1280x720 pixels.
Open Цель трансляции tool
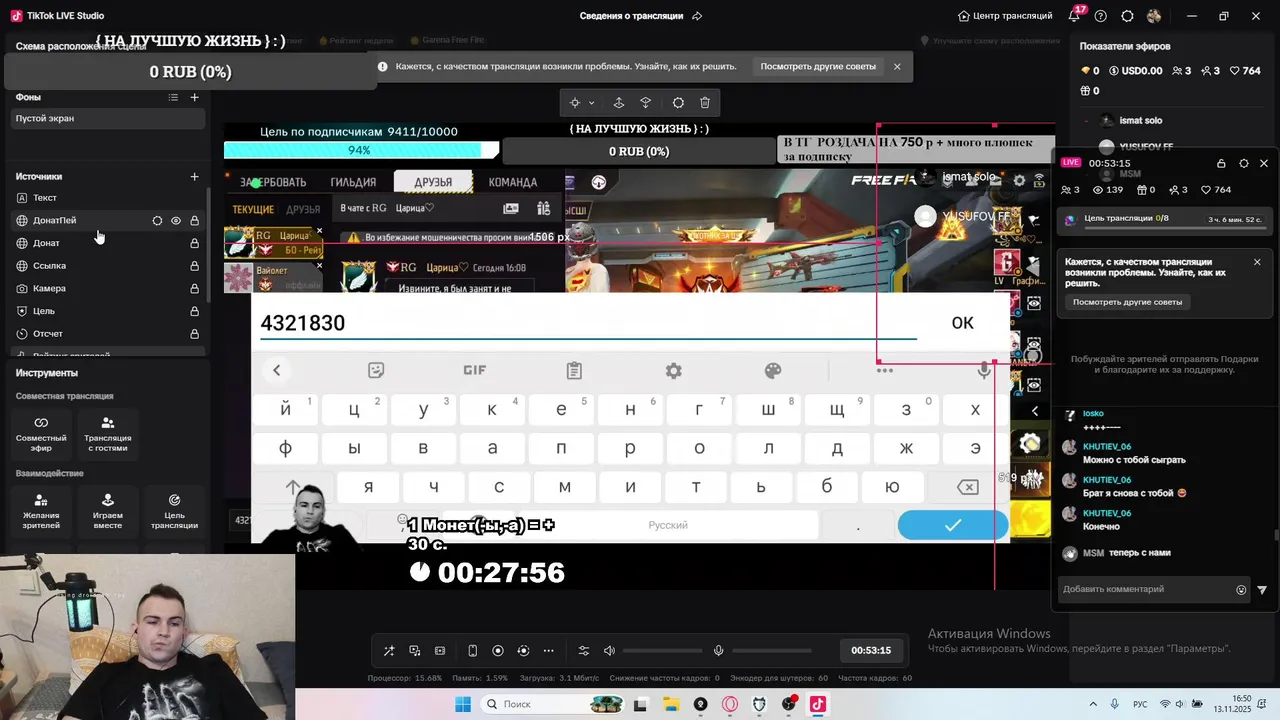click(174, 510)
